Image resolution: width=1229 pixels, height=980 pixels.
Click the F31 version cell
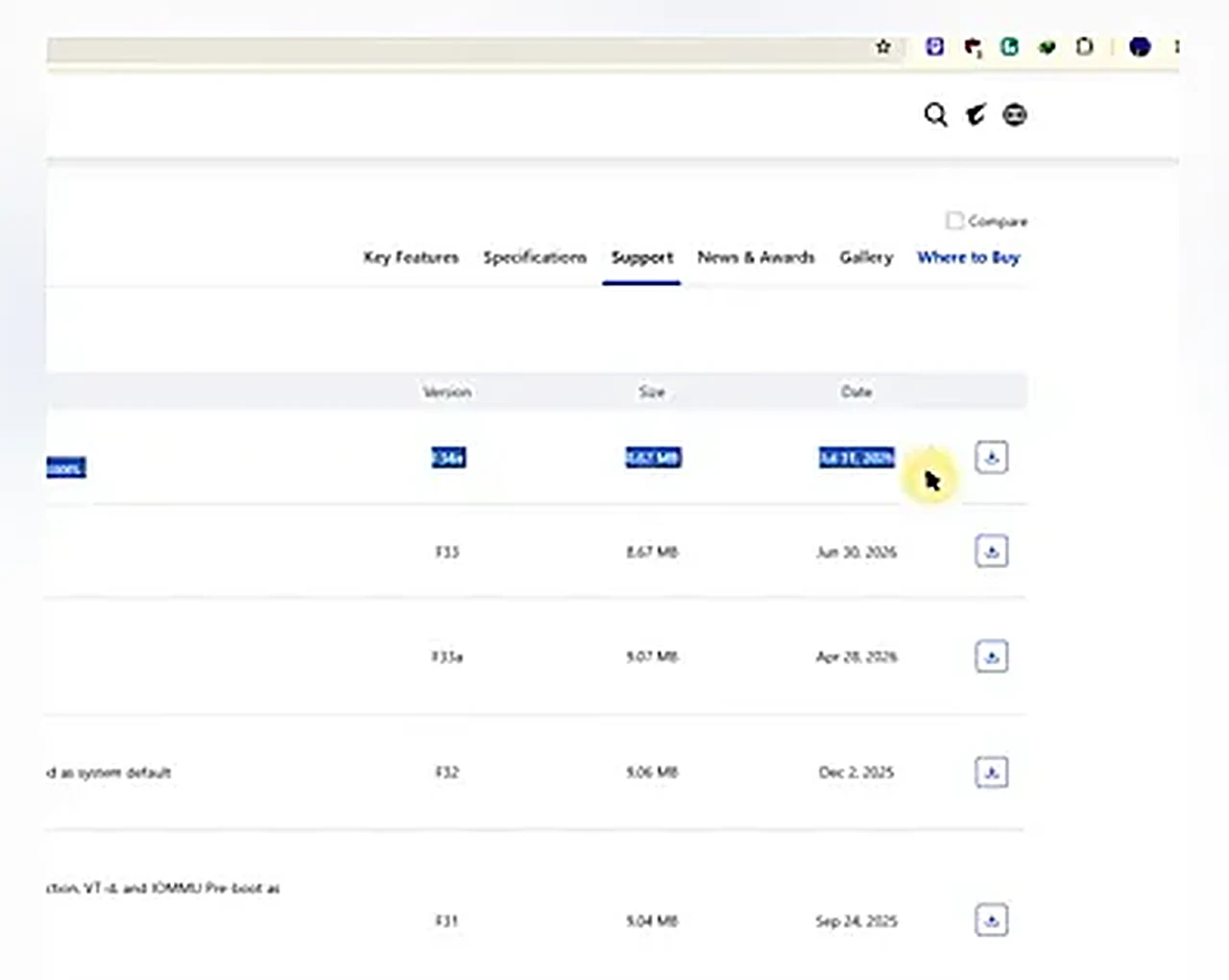(x=447, y=921)
